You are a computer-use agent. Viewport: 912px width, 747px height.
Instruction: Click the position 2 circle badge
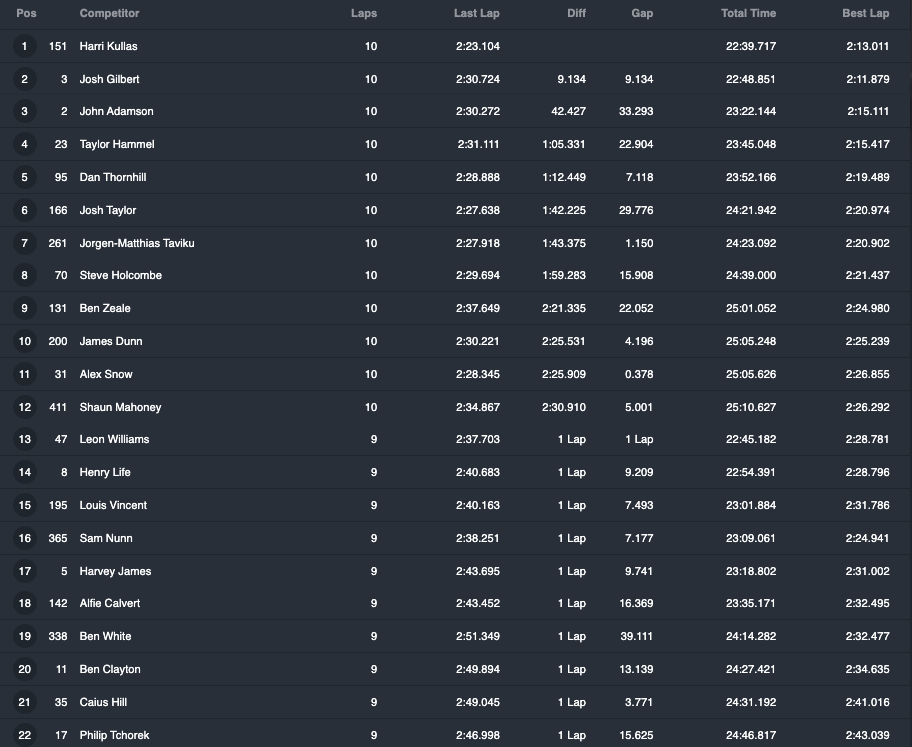(x=24, y=79)
